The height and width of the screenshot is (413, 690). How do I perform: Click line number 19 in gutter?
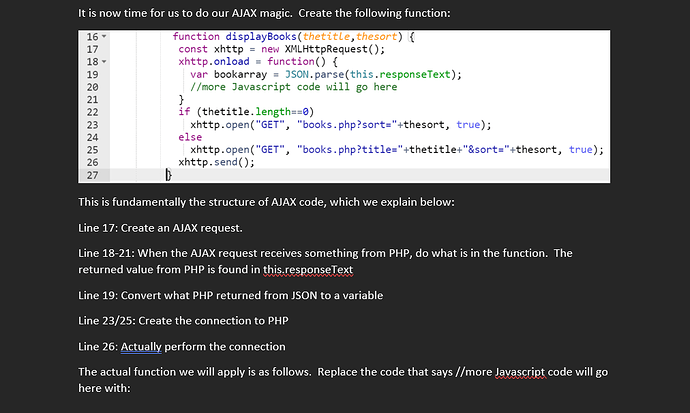(92, 74)
